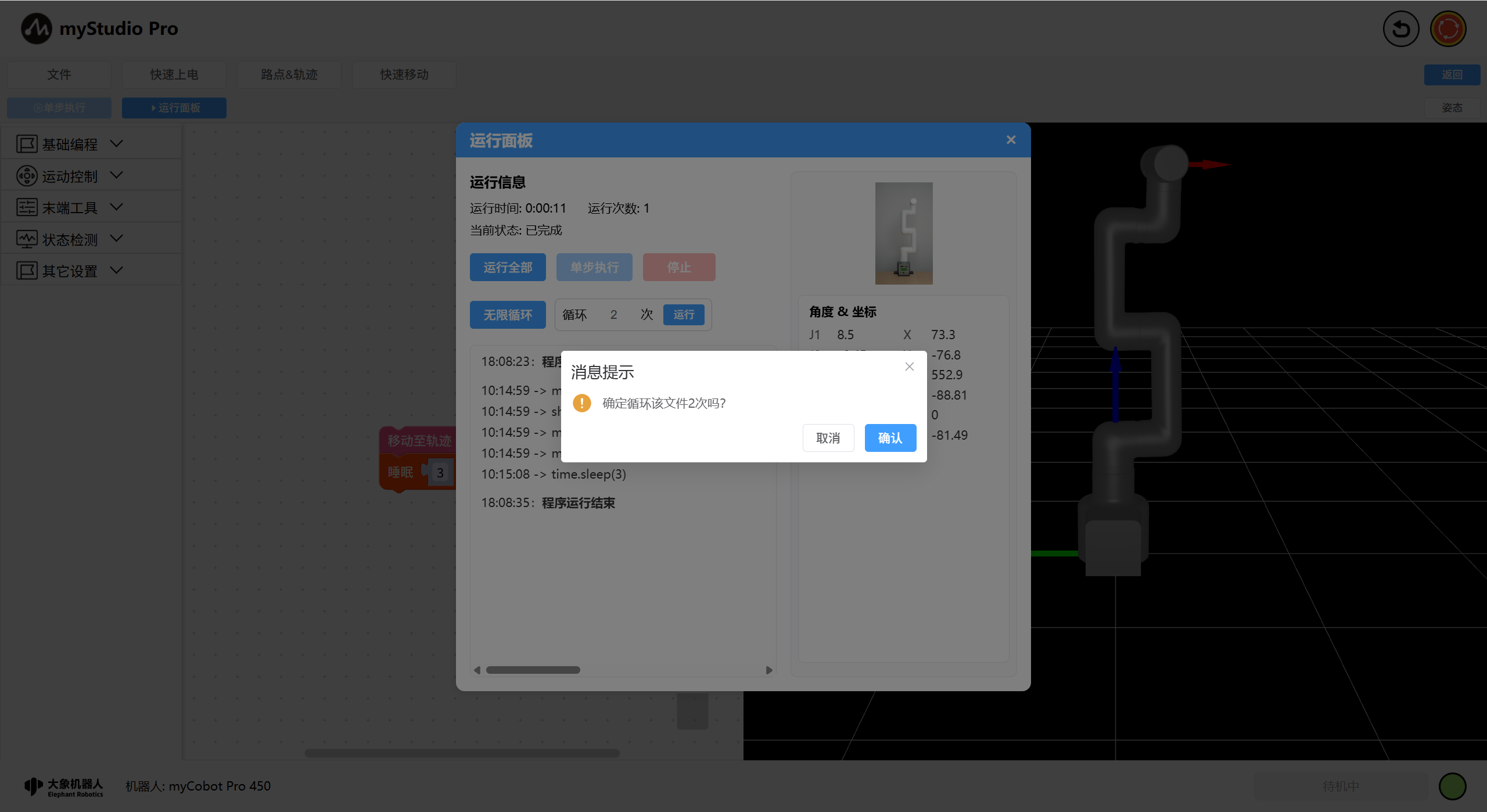Click the 状态检测 monitor icon
This screenshot has width=1487, height=812.
pyautogui.click(x=27, y=239)
